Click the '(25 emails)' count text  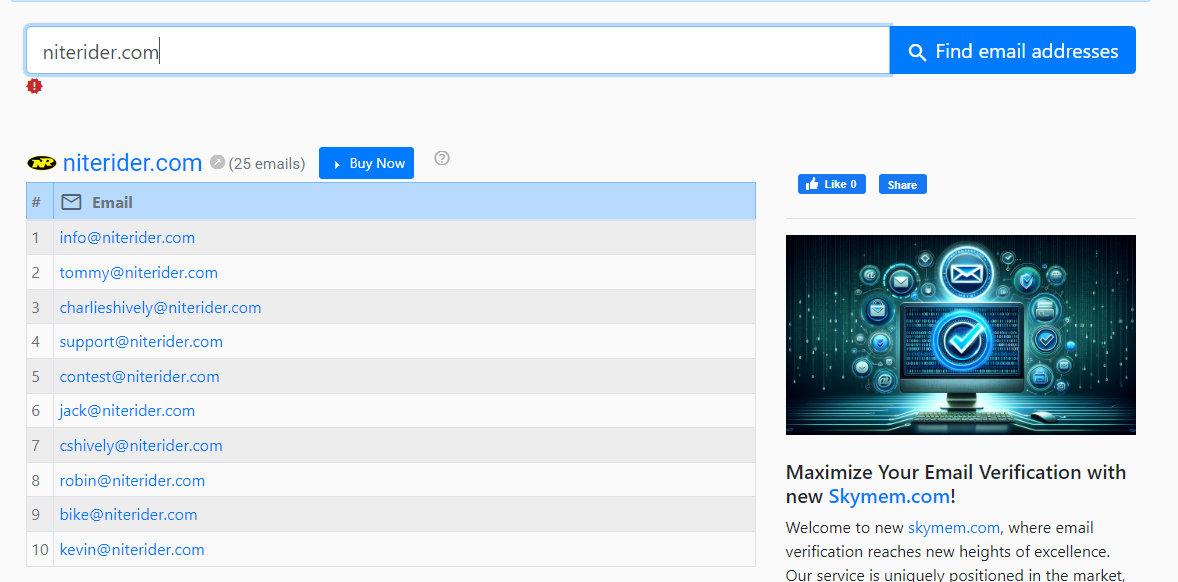click(x=267, y=164)
